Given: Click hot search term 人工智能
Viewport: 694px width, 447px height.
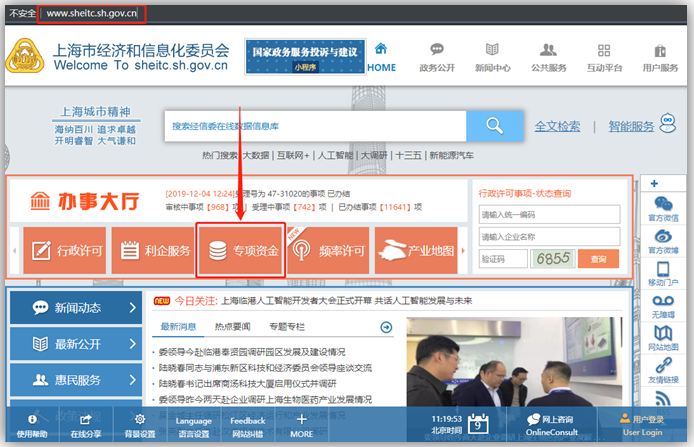Looking at the screenshot, I should tap(335, 155).
